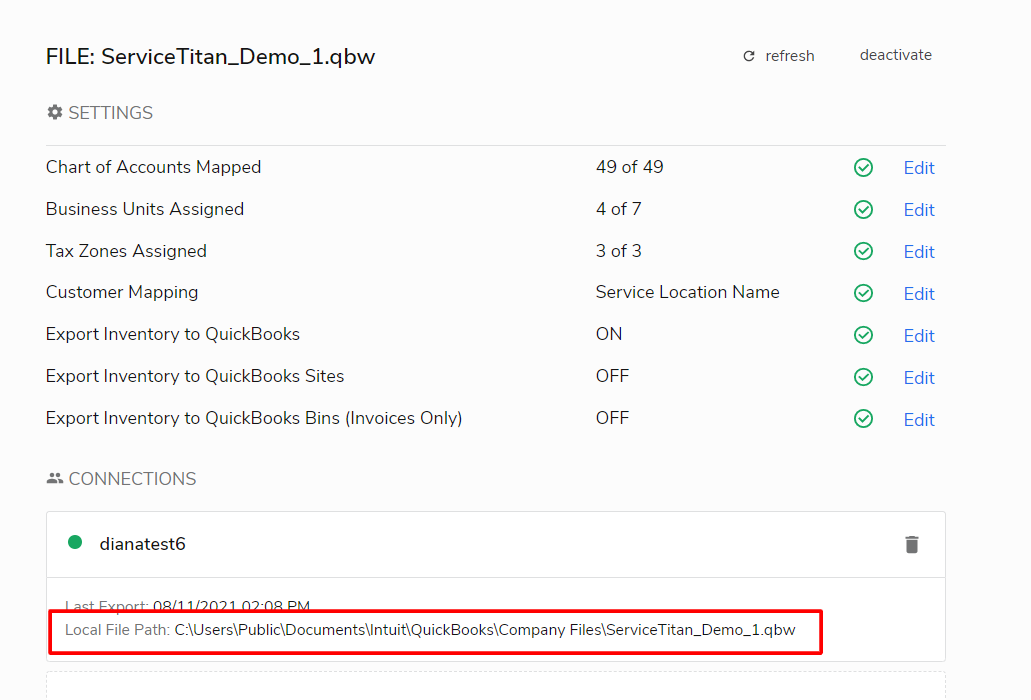Click check mark for Export Inventory to QuickBooks Bins

coord(863,419)
